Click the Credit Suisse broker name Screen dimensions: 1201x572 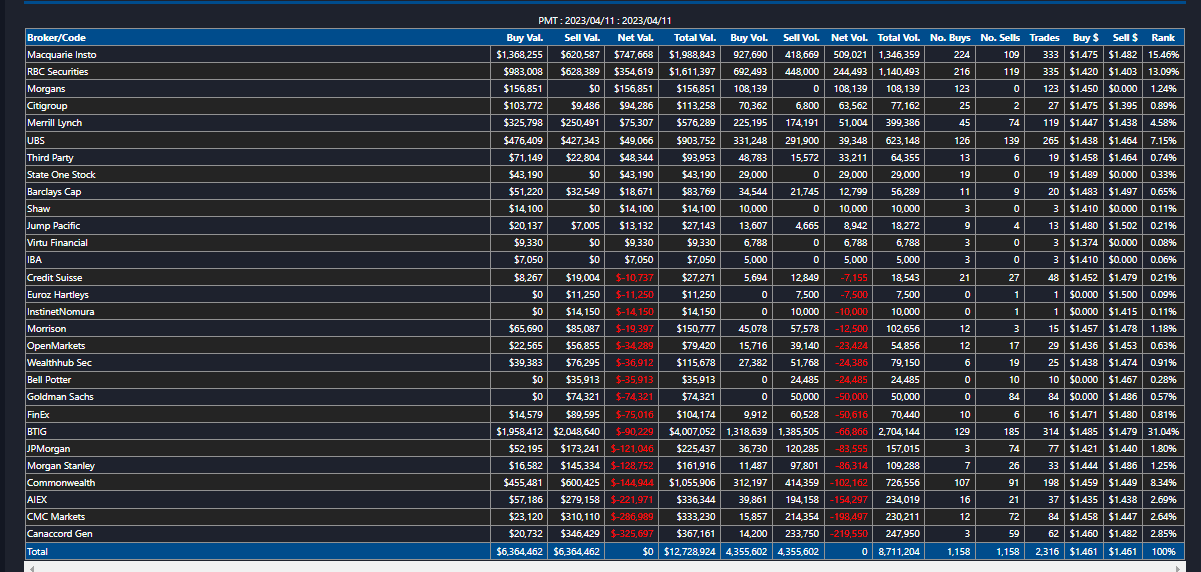point(54,277)
